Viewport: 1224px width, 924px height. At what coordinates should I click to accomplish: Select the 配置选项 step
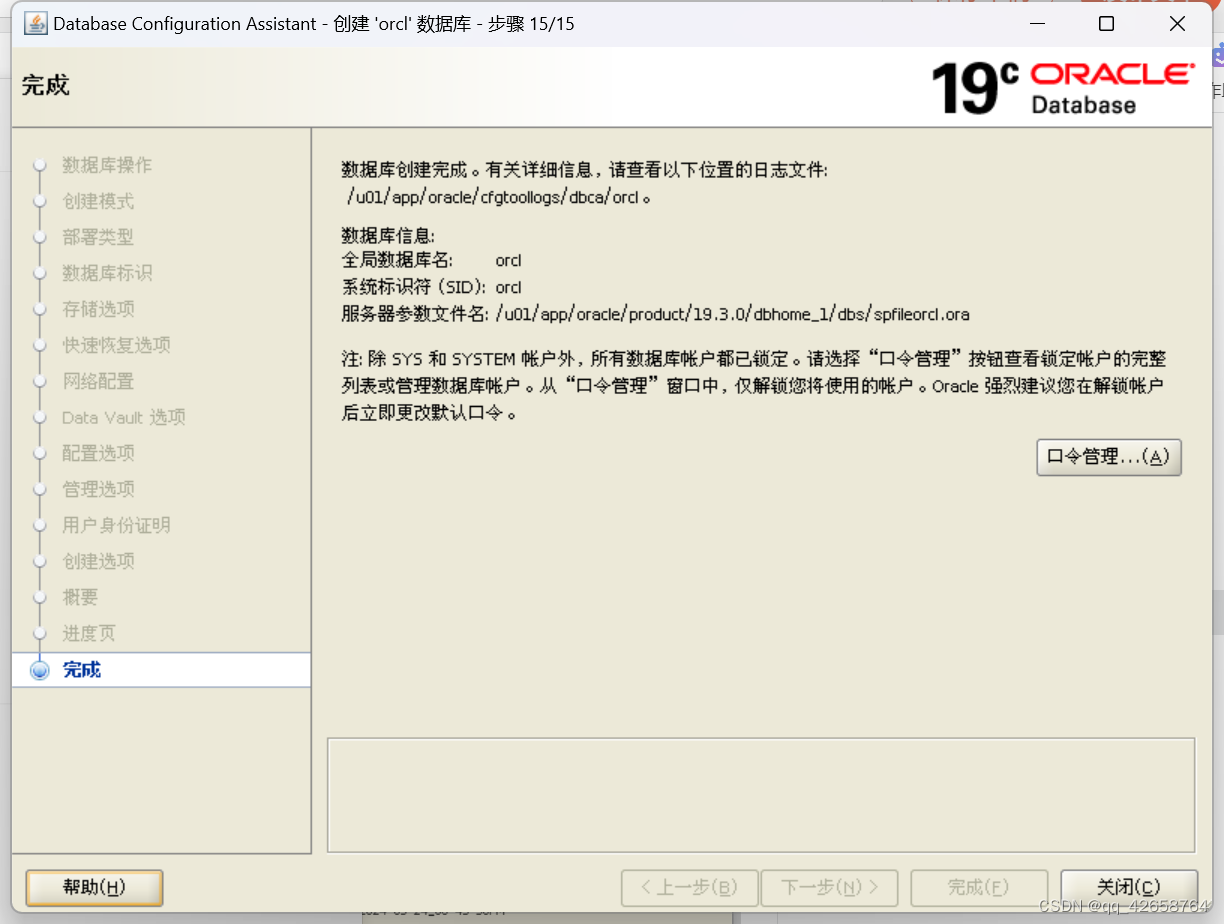[x=98, y=453]
